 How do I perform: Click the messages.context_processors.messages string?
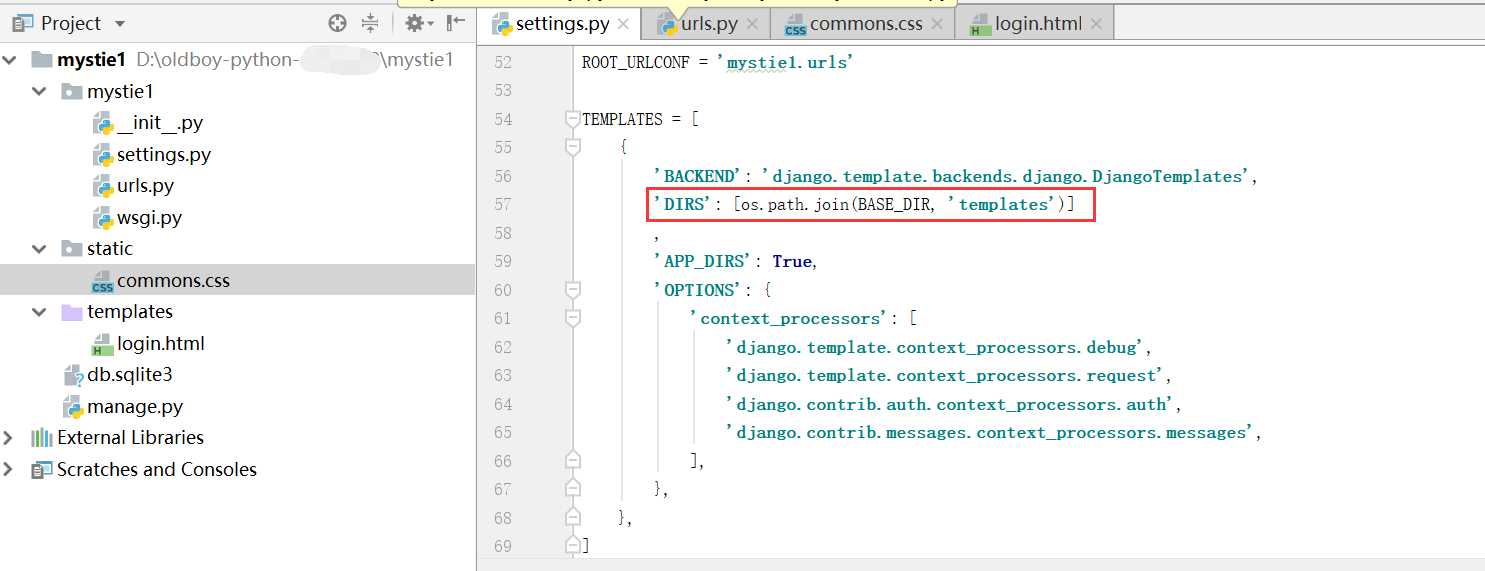991,433
